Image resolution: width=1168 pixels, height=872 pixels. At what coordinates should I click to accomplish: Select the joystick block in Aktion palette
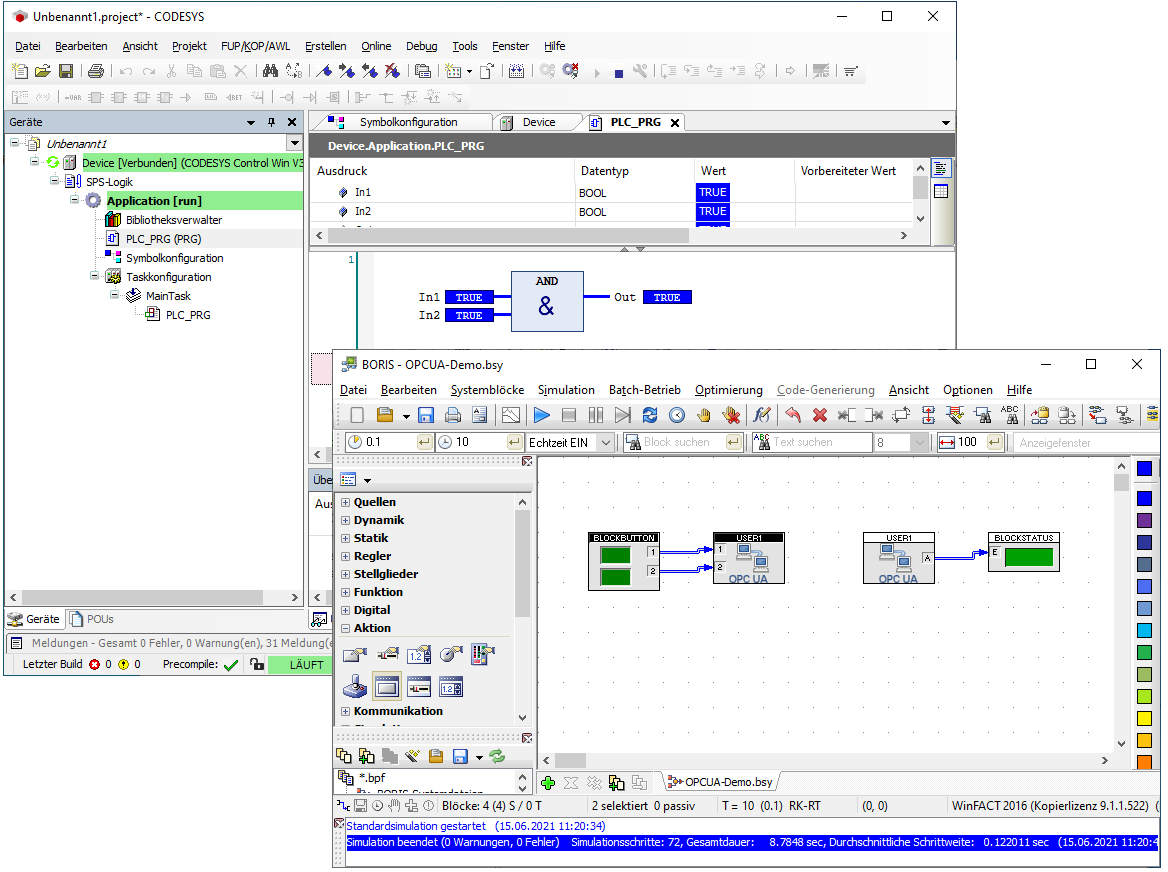(355, 687)
